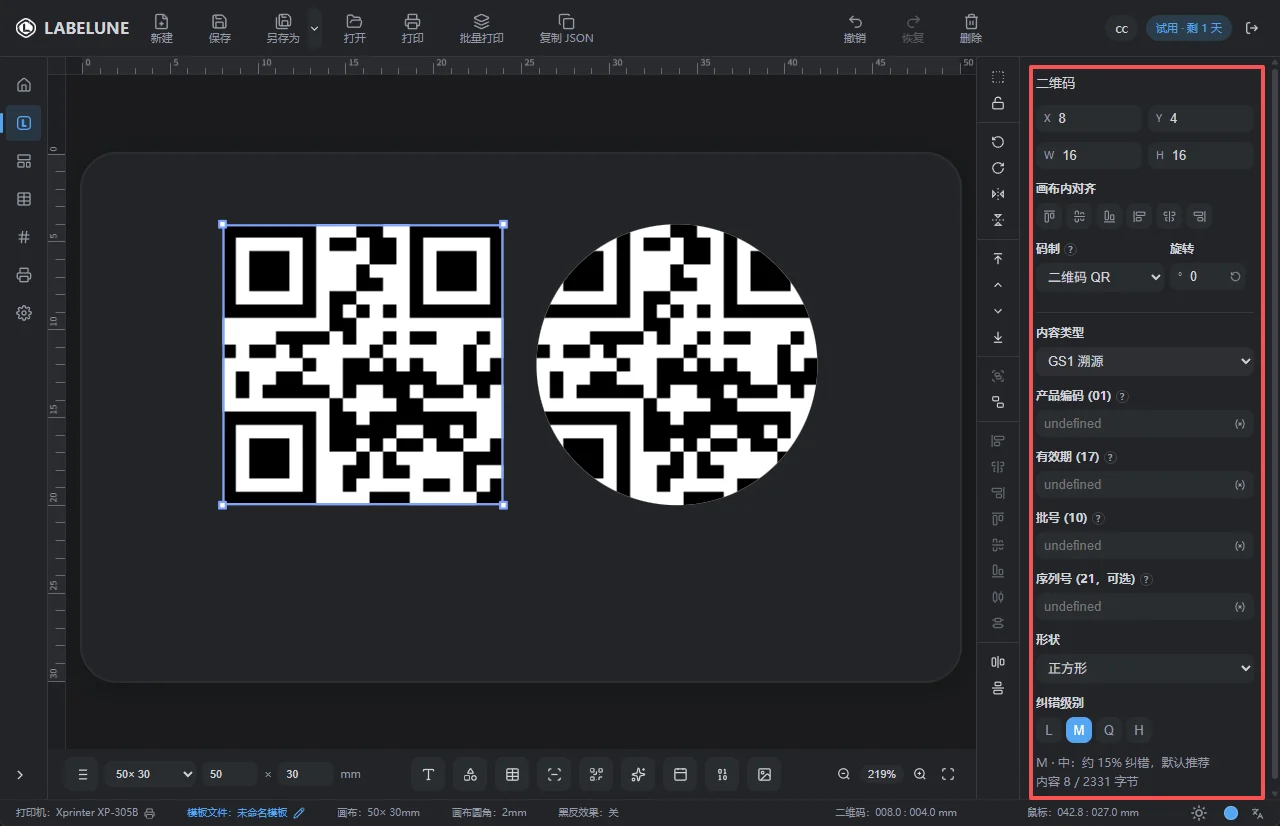Click the 产品编码 (01) input field

tap(1145, 424)
